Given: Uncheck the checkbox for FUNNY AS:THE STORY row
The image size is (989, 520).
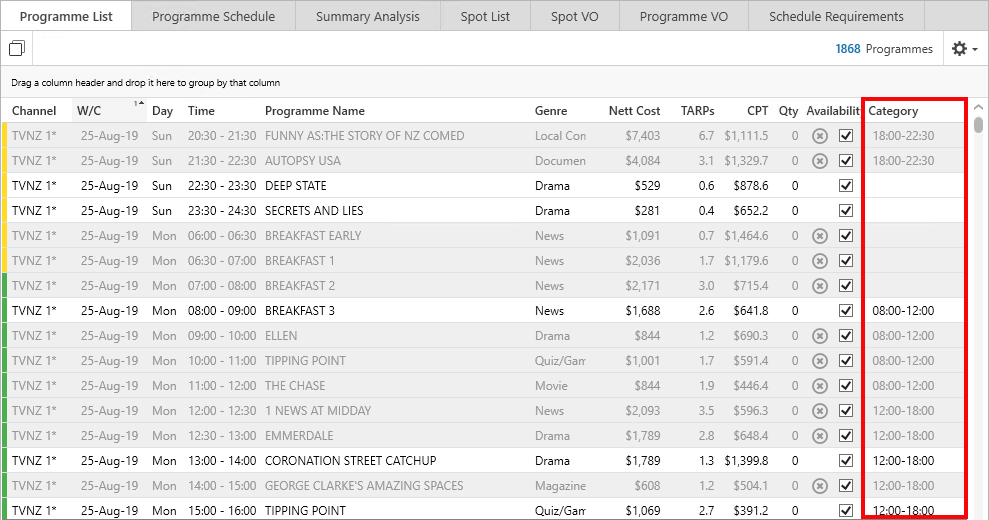Looking at the screenshot, I should tap(846, 136).
